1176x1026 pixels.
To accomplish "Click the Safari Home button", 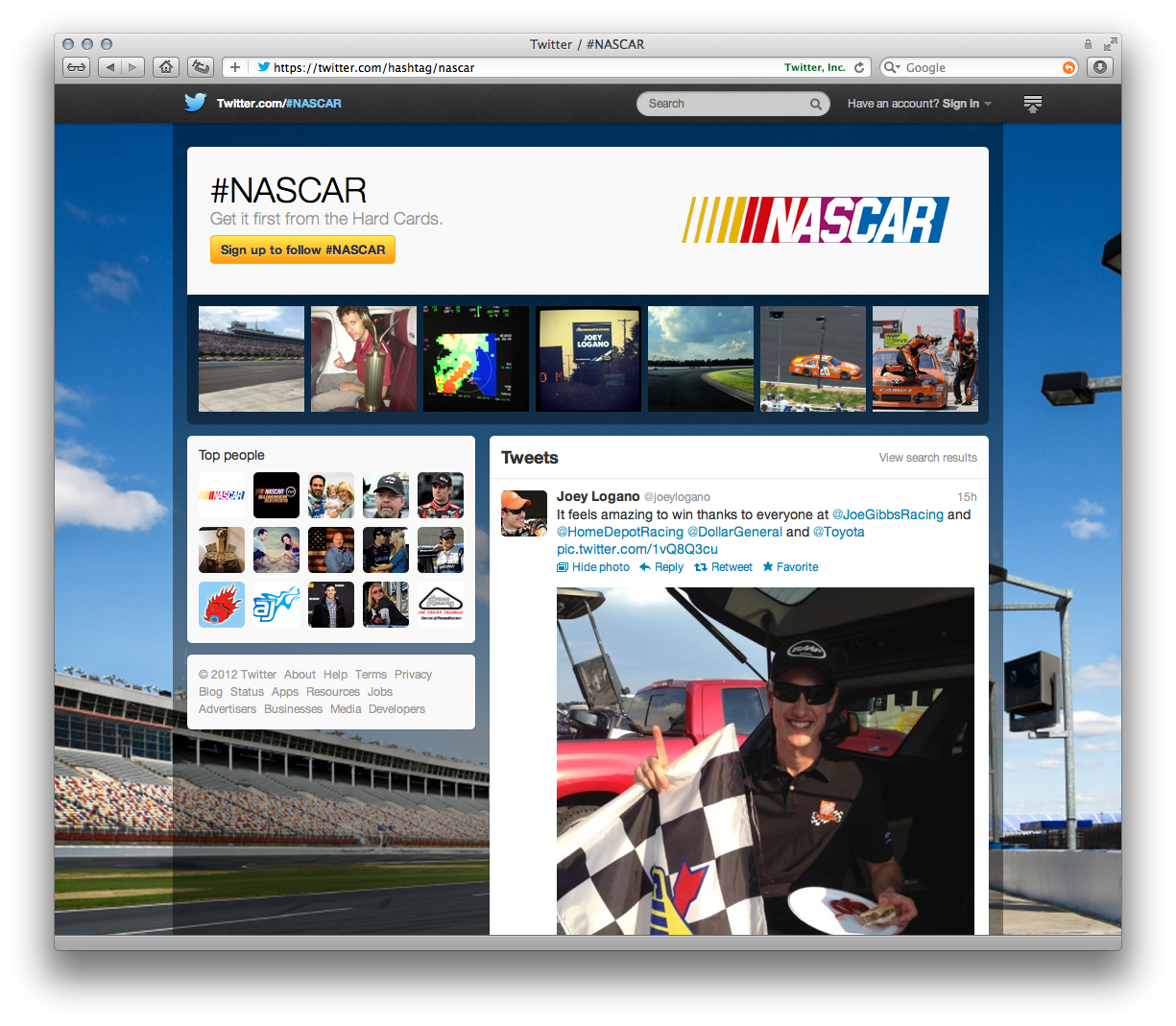I will [166, 67].
